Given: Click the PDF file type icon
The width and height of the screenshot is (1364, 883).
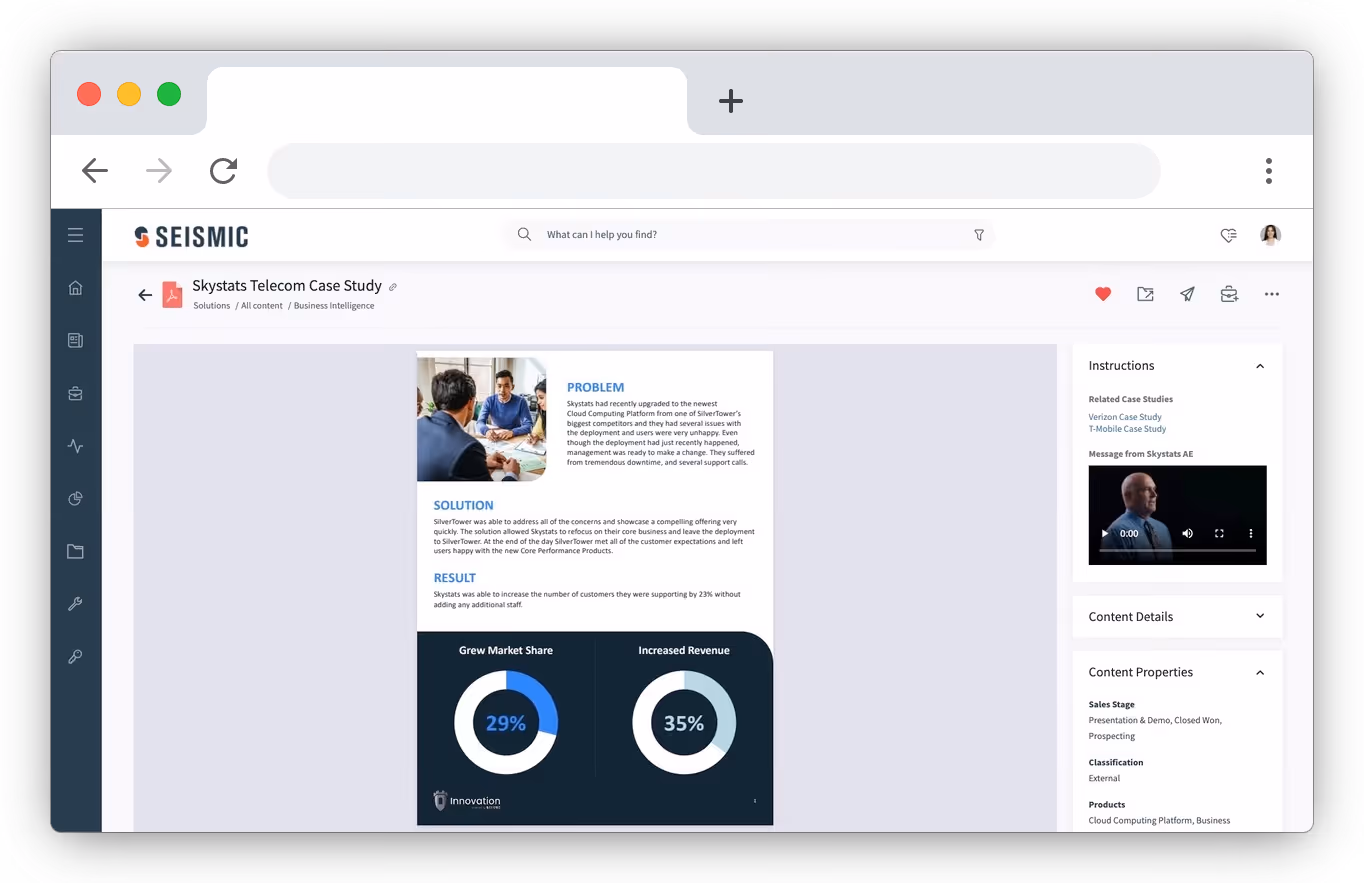Looking at the screenshot, I should pos(172,294).
